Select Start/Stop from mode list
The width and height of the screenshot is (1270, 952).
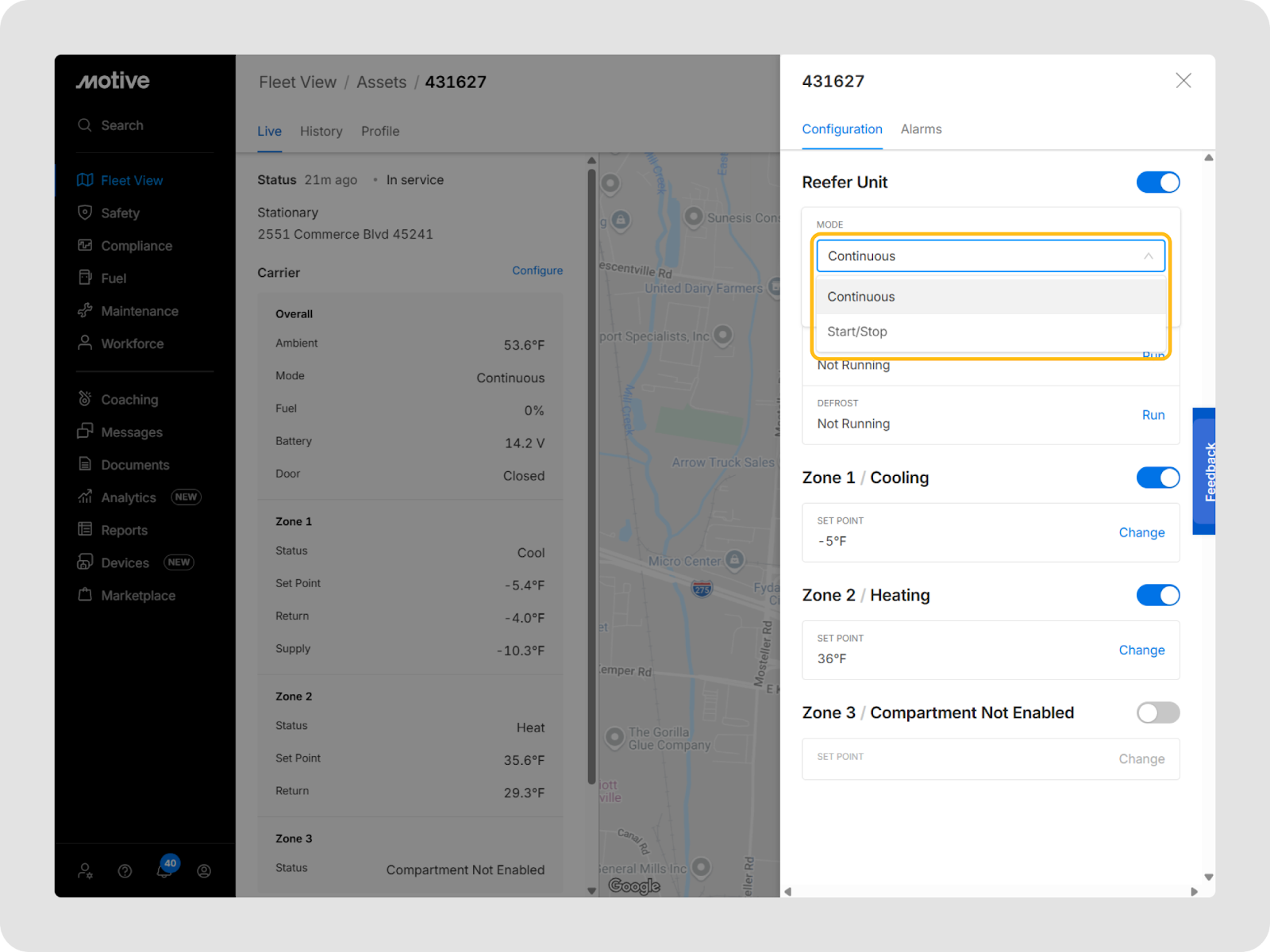[857, 332]
